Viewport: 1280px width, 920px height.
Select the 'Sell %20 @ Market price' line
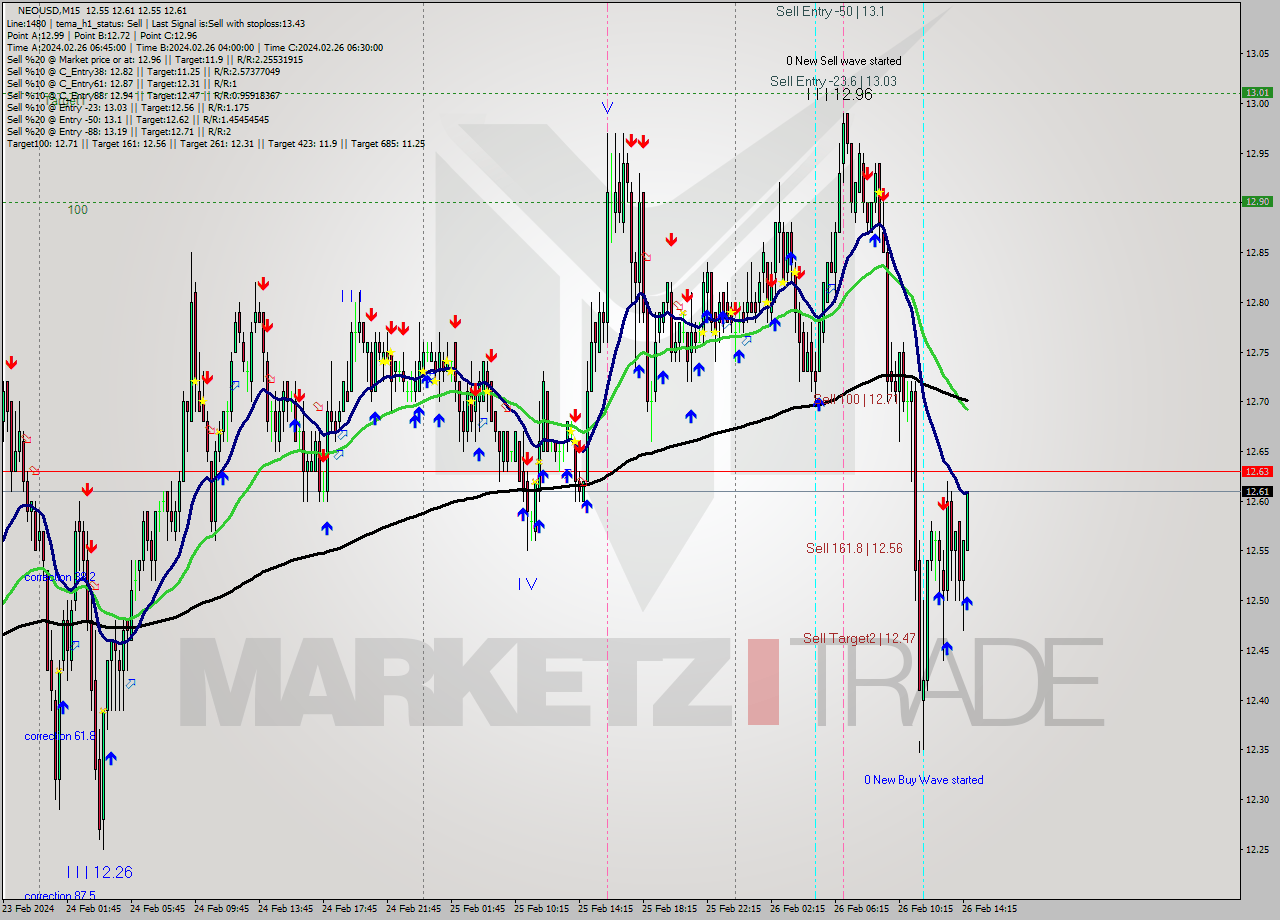(x=155, y=59)
